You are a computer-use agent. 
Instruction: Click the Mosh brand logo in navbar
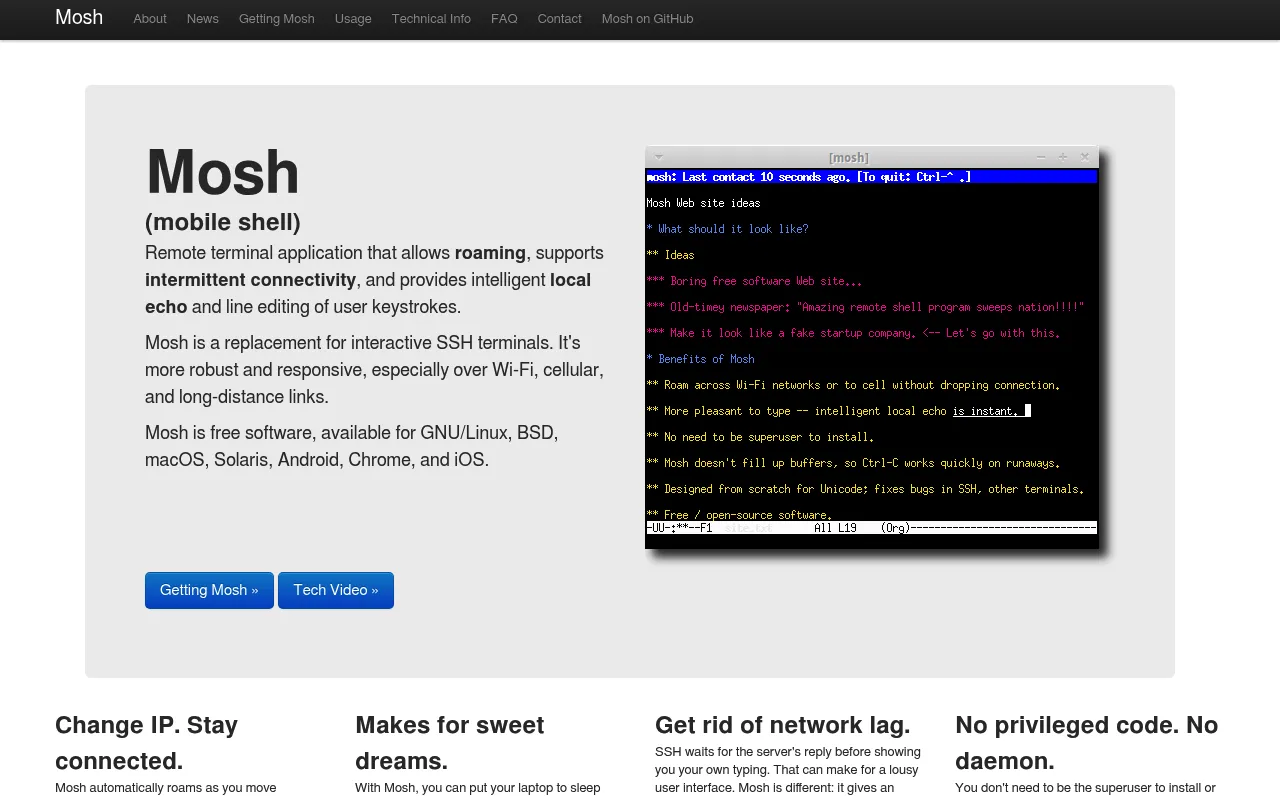click(x=79, y=17)
